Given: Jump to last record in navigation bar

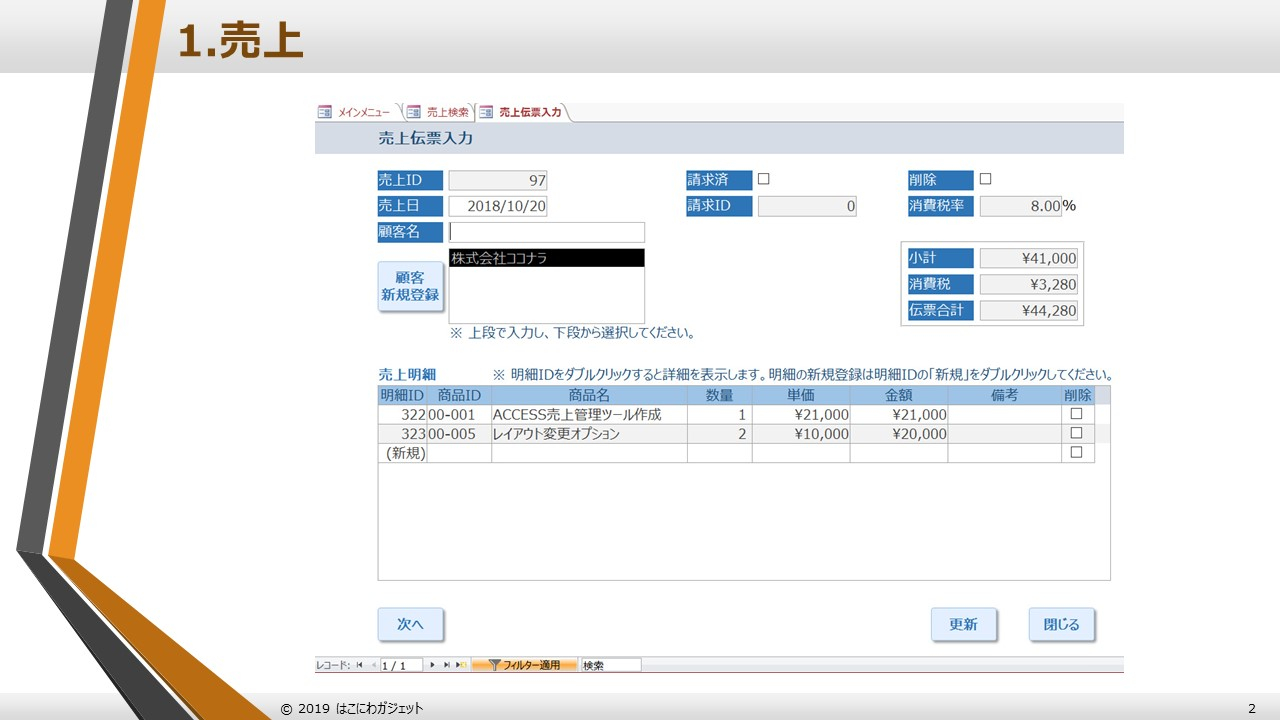Looking at the screenshot, I should tap(446, 665).
